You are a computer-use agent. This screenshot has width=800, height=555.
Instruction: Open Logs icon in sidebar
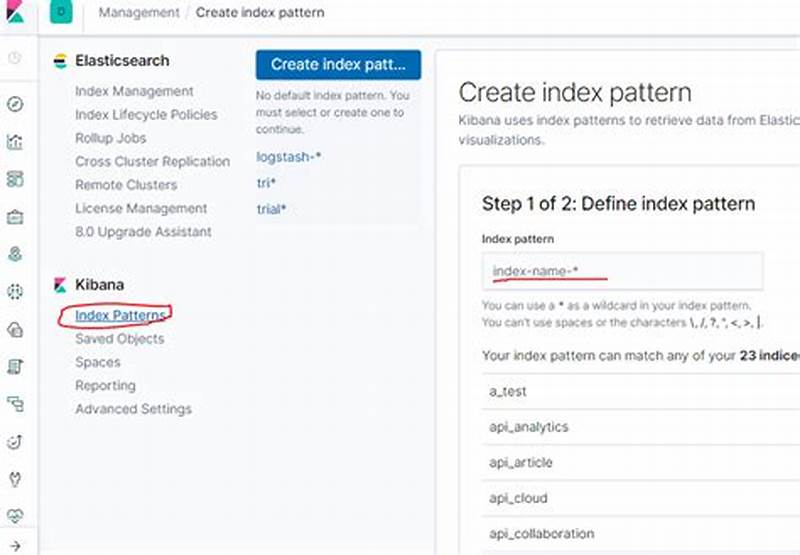[x=15, y=367]
